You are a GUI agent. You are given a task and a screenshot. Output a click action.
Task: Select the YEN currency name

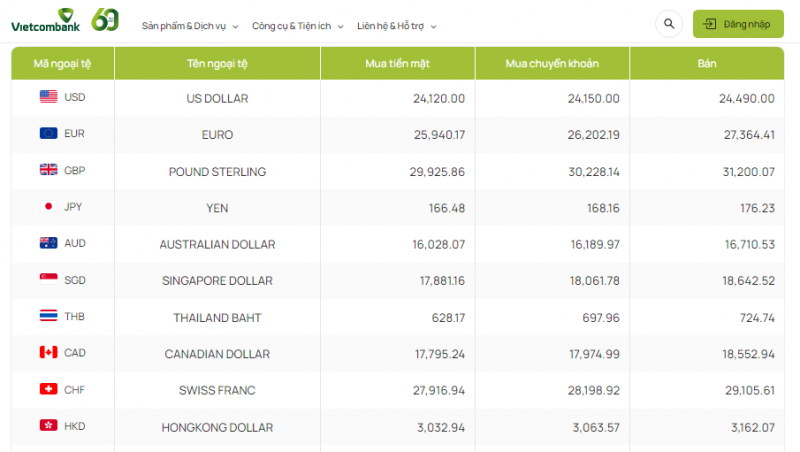pos(217,208)
